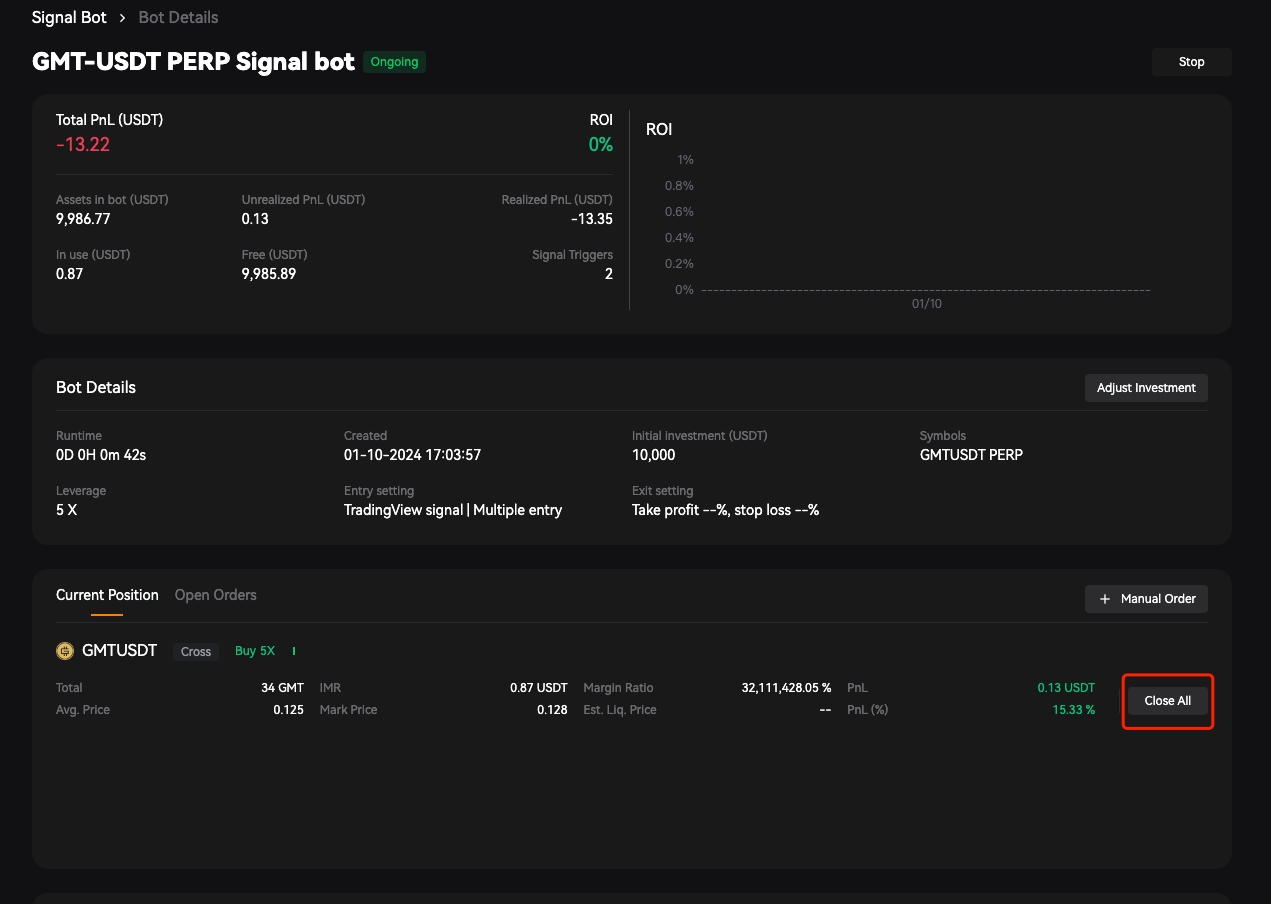The width and height of the screenshot is (1271, 904).
Task: Select the Current Position tab
Action: pos(107,595)
